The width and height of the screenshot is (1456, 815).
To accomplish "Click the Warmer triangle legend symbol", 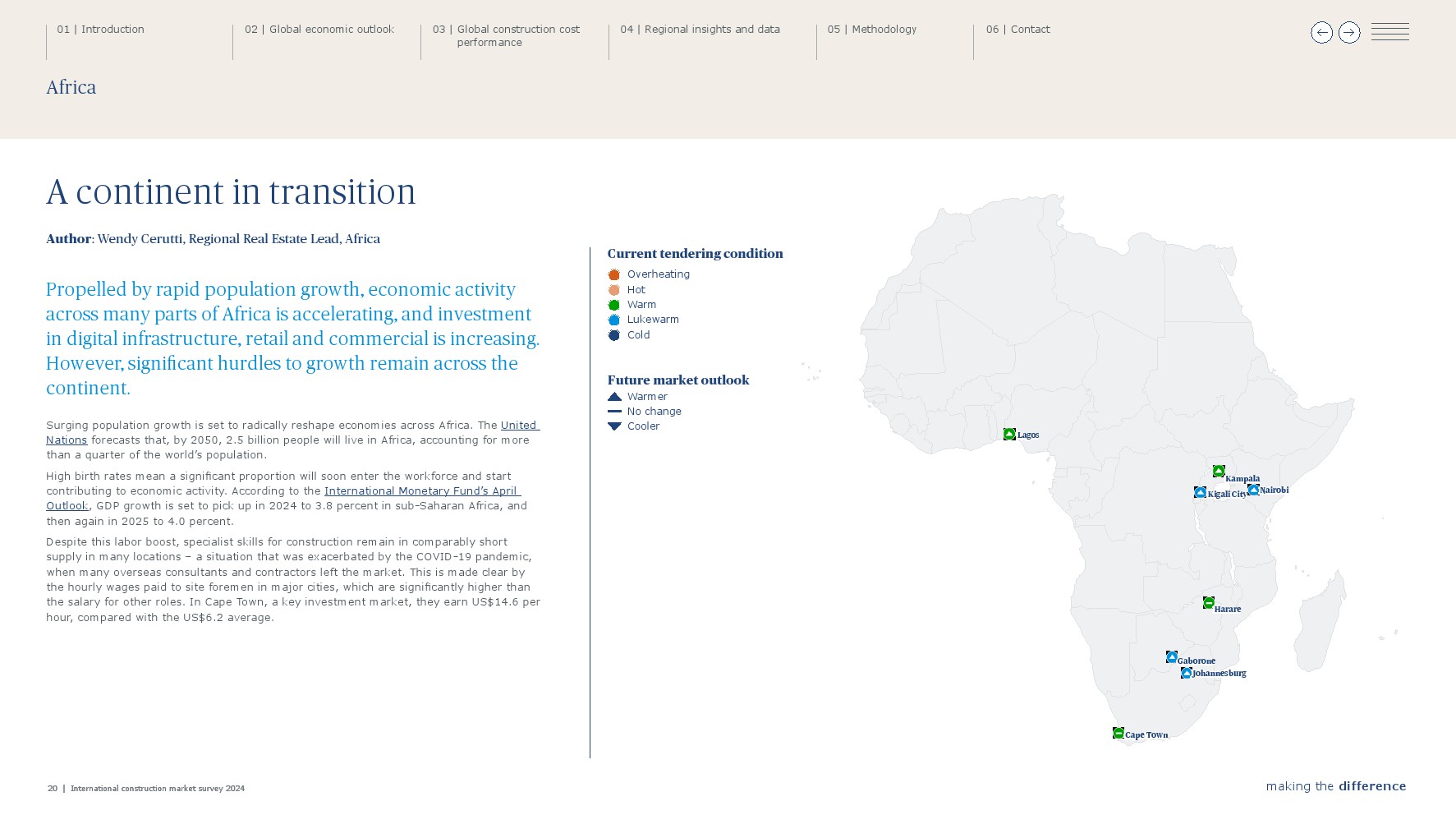I will (x=614, y=397).
